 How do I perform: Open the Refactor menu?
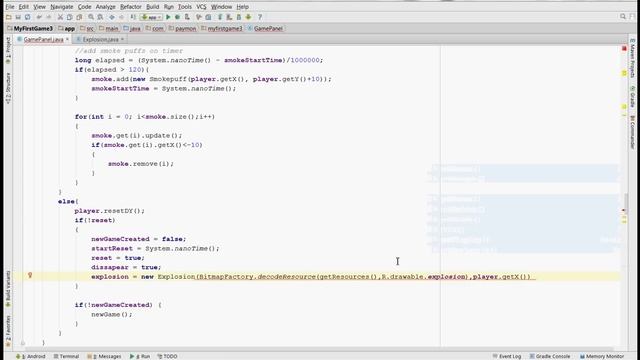coord(131,7)
